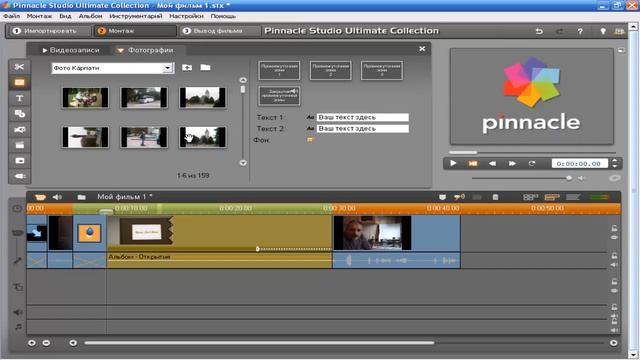Switch to timeline view
The width and height of the screenshot is (640, 360).
click(552, 197)
